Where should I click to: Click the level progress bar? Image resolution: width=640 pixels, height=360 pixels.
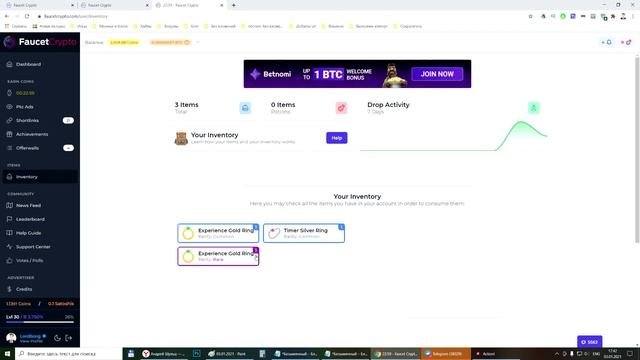[40, 322]
